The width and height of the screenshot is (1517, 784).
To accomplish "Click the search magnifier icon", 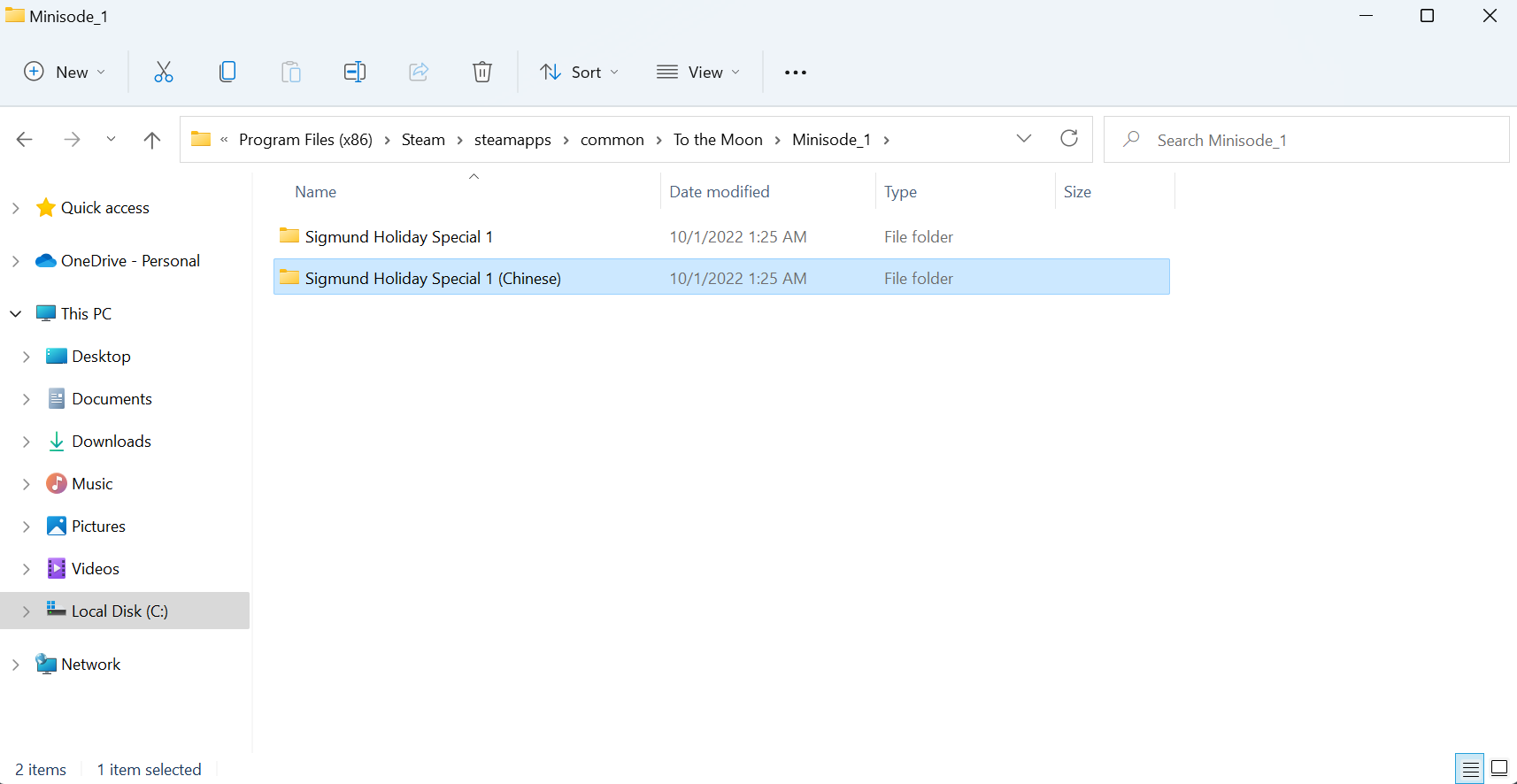I will [x=1131, y=139].
